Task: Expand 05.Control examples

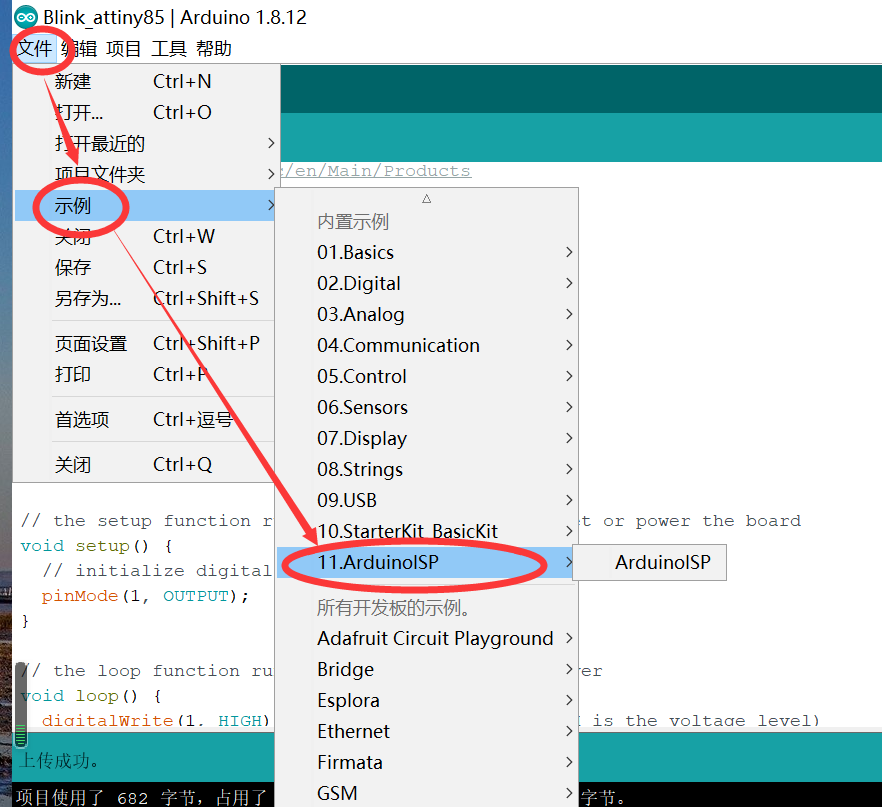Action: [x=428, y=376]
